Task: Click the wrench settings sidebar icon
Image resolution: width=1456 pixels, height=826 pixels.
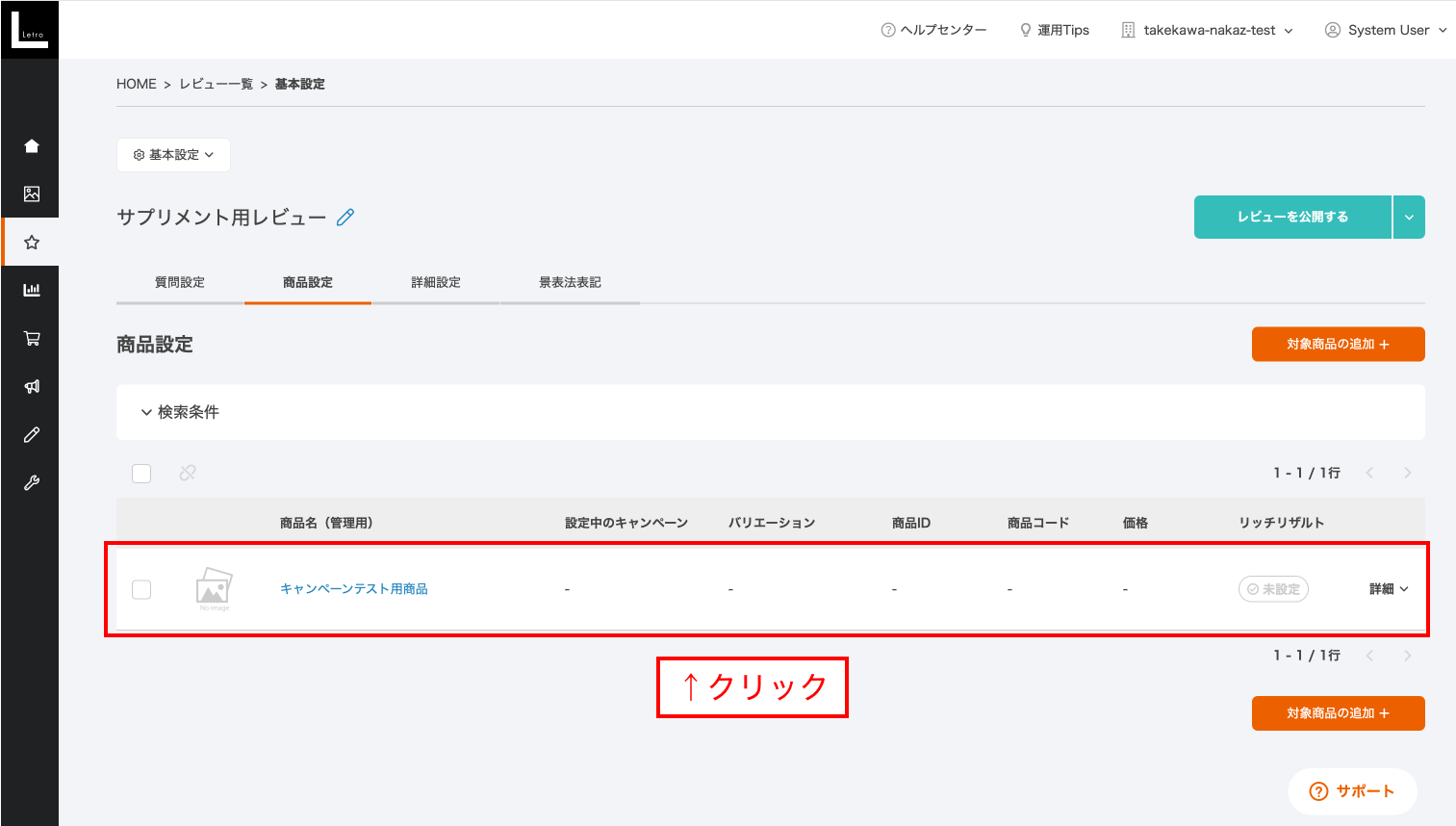Action: pos(32,483)
